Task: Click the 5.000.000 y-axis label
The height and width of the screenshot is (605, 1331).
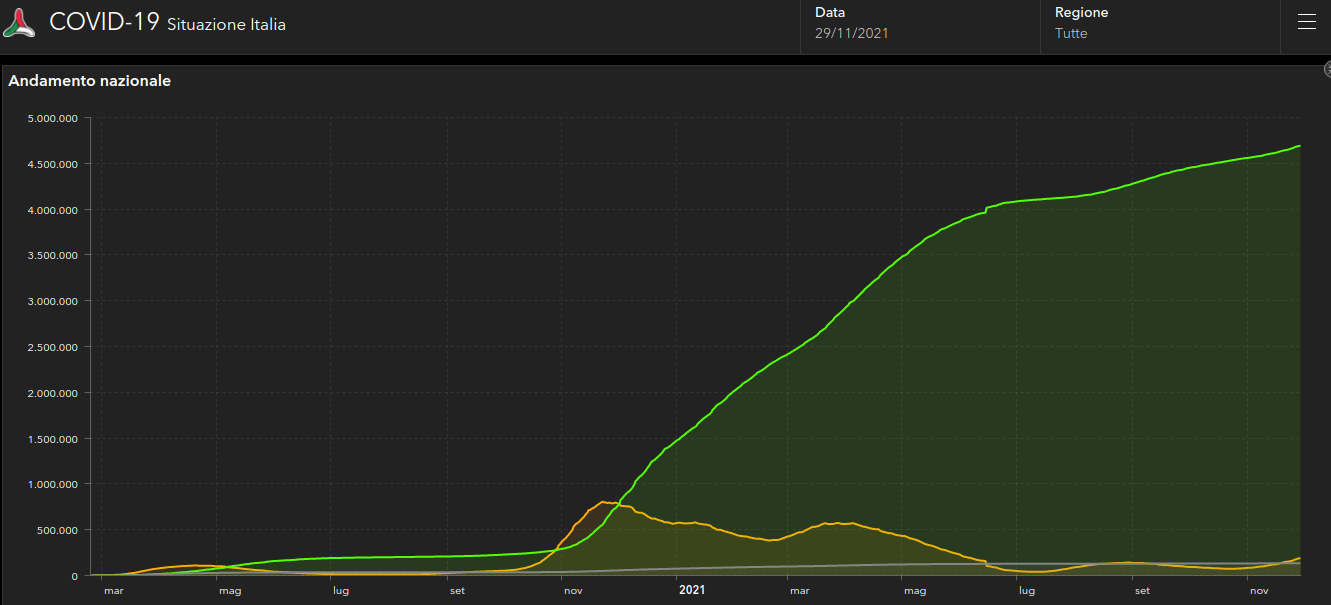Action: pos(54,118)
